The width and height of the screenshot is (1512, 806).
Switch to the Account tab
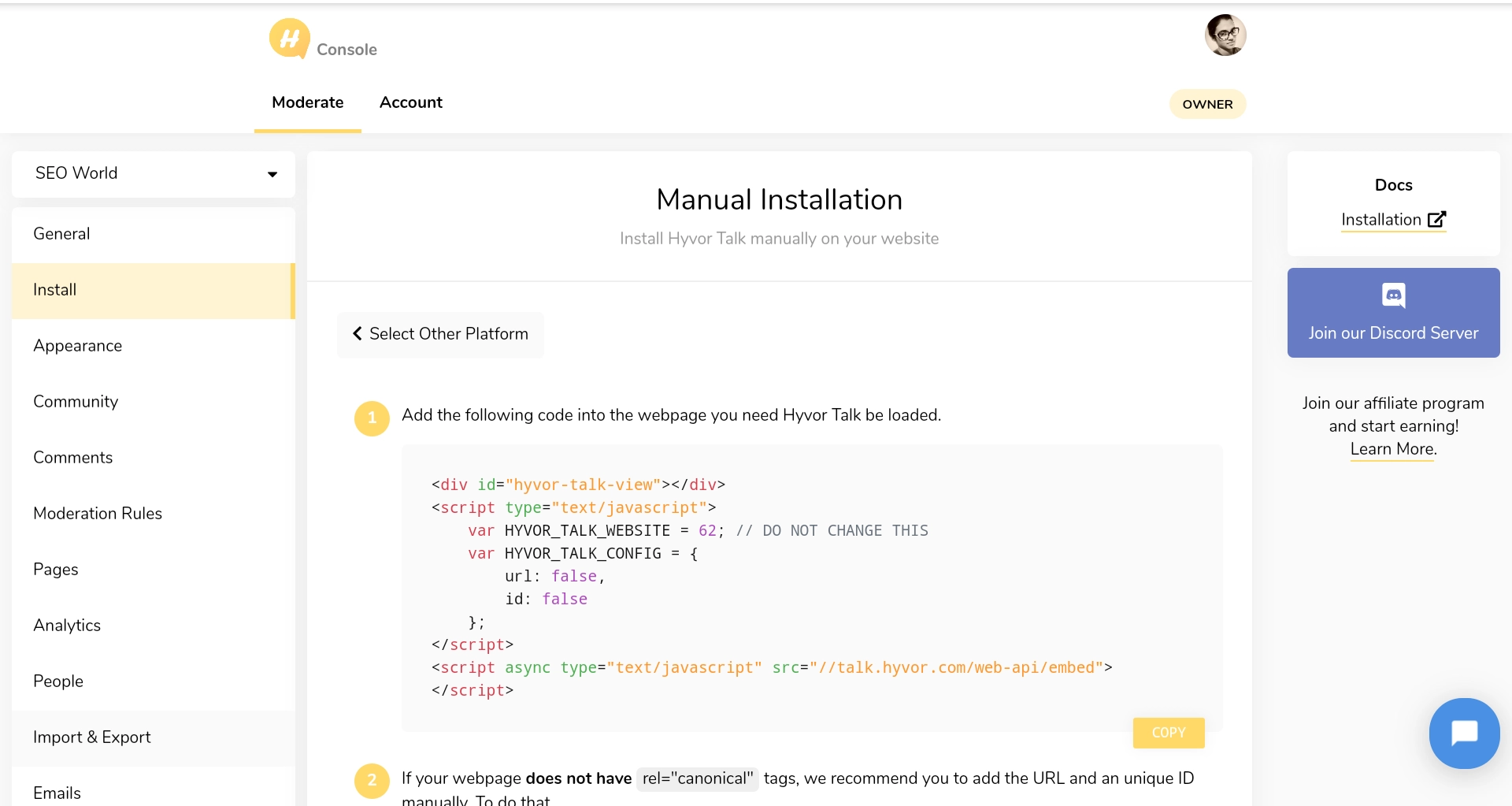point(411,102)
